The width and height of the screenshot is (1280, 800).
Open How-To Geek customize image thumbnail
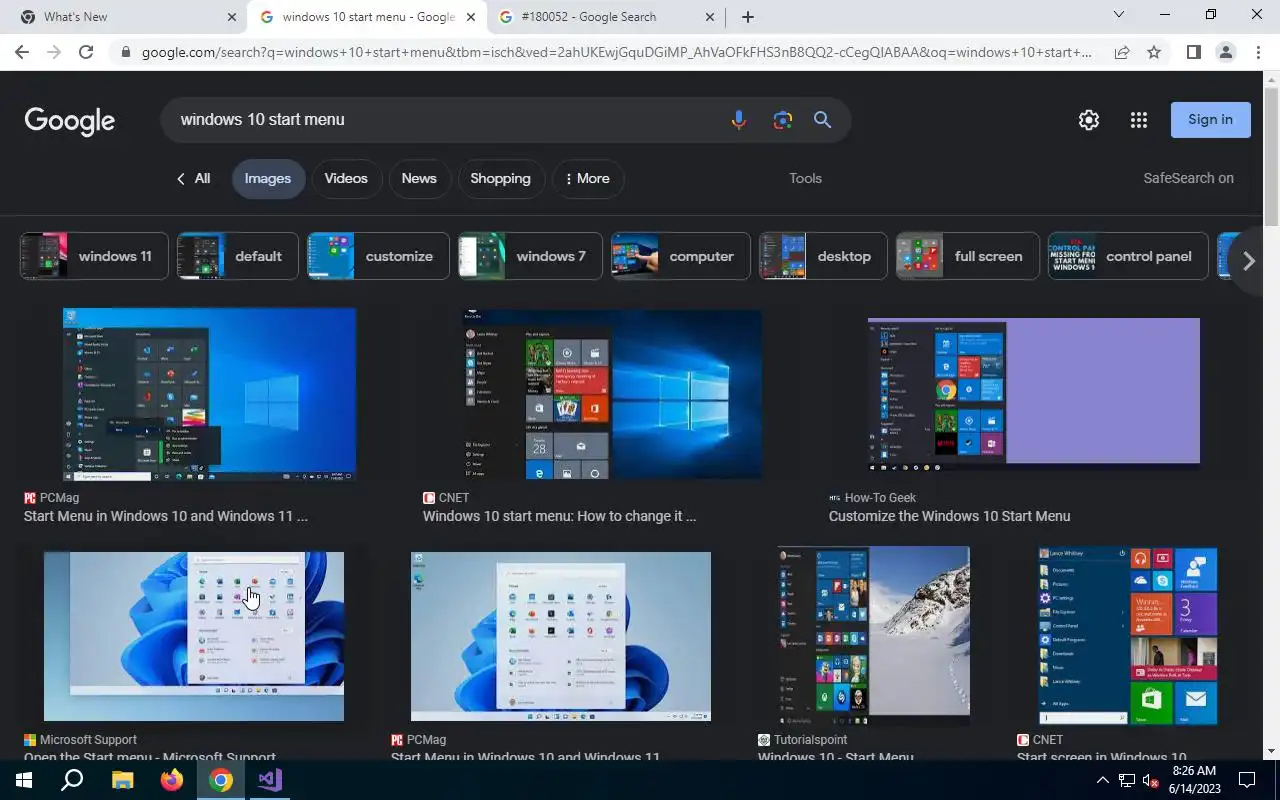tap(1033, 394)
